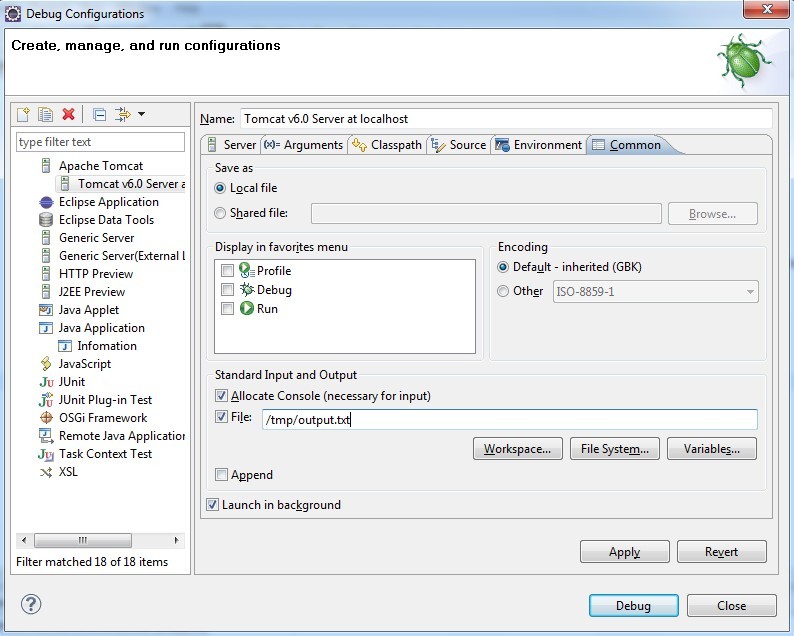Click the tree scrollbar left arrow
The image size is (794, 636).
(x=24, y=540)
